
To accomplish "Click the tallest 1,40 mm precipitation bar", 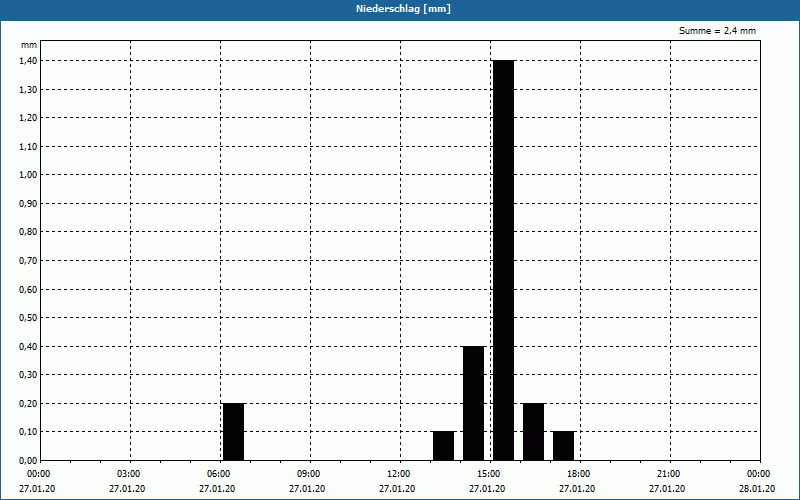I will tap(504, 260).
